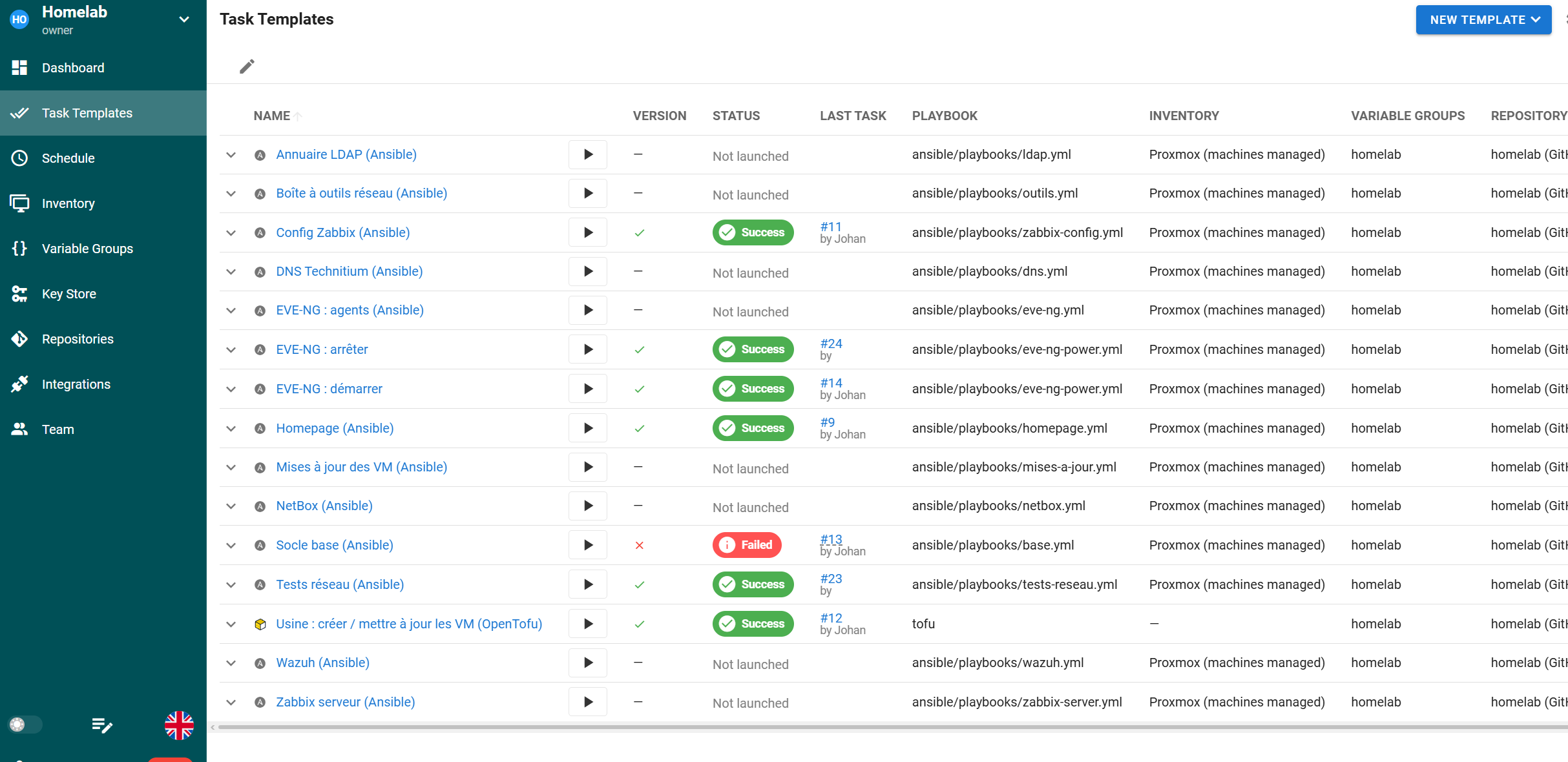Click the Key Store icon
This screenshot has height=762, width=1568.
pos(19,294)
